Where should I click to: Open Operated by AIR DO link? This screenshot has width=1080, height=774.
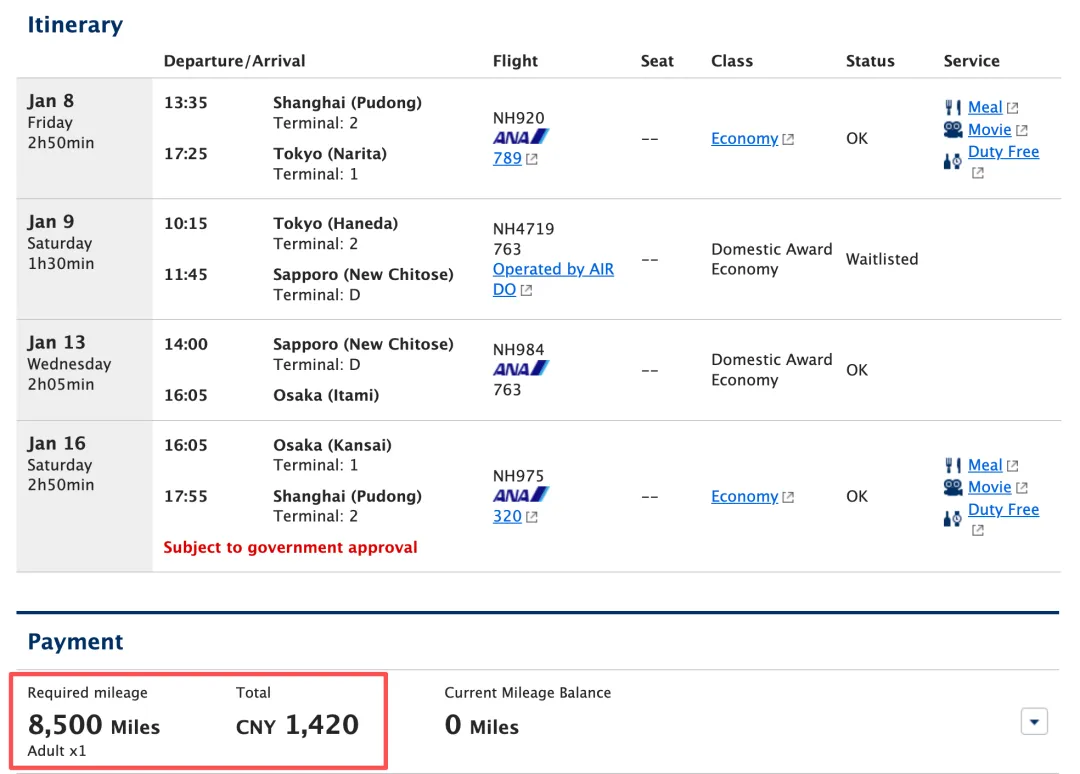(x=553, y=280)
